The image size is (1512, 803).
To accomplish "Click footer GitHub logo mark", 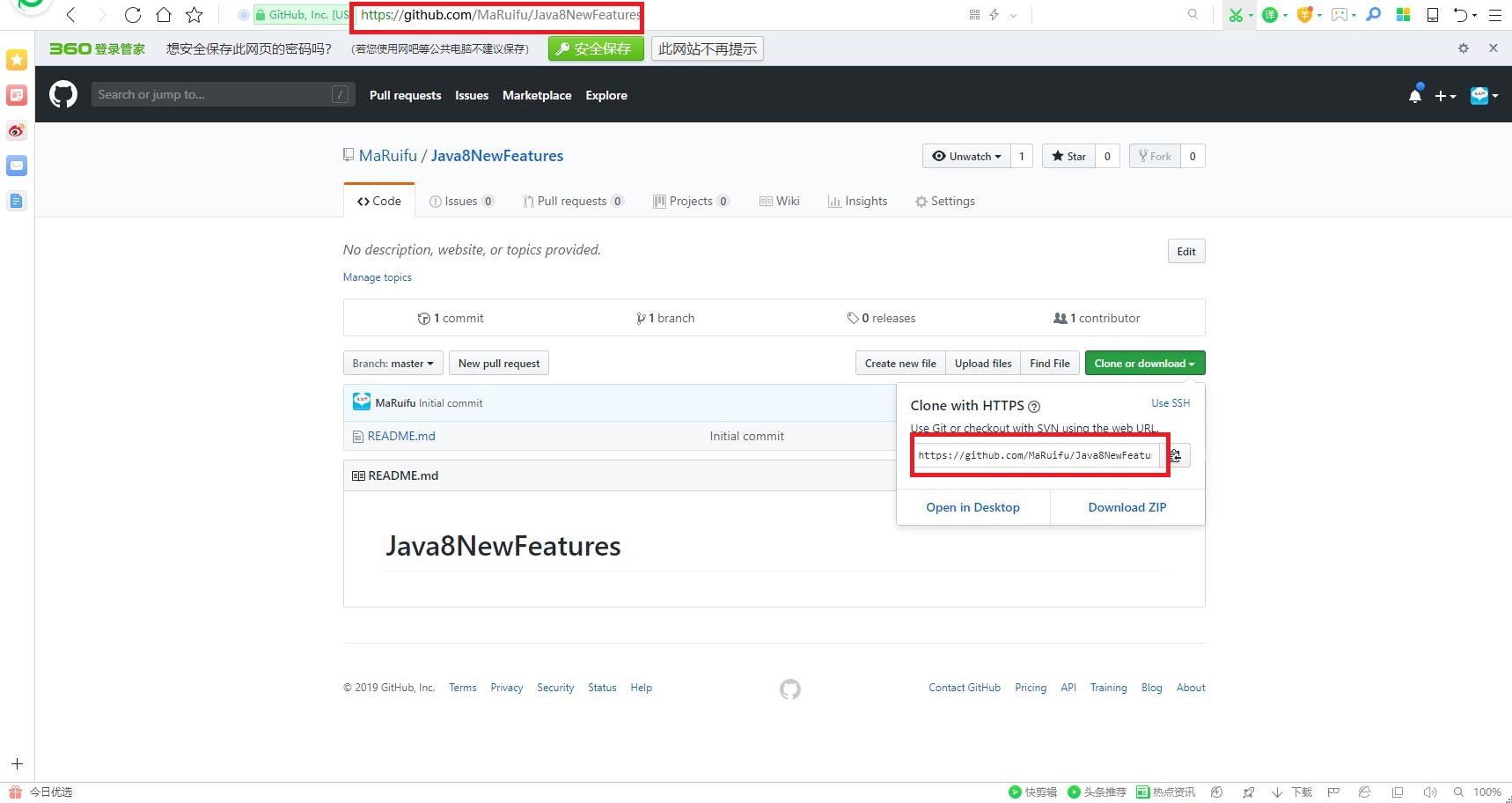I will pos(790,689).
